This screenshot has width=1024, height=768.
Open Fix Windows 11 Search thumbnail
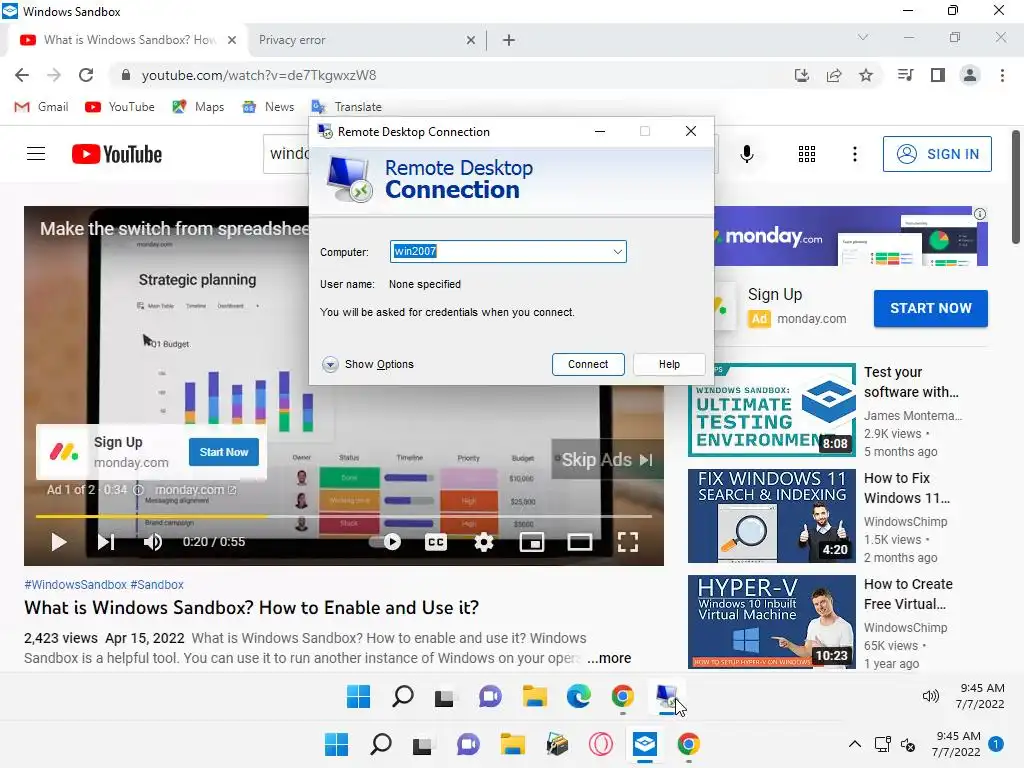point(771,515)
